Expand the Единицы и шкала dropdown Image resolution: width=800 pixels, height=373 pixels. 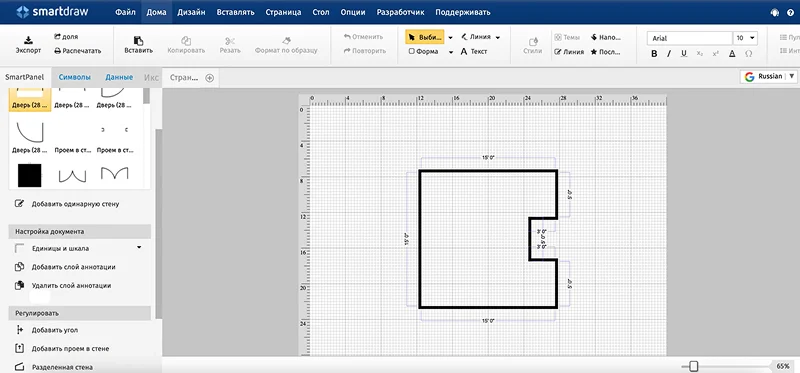tap(139, 248)
